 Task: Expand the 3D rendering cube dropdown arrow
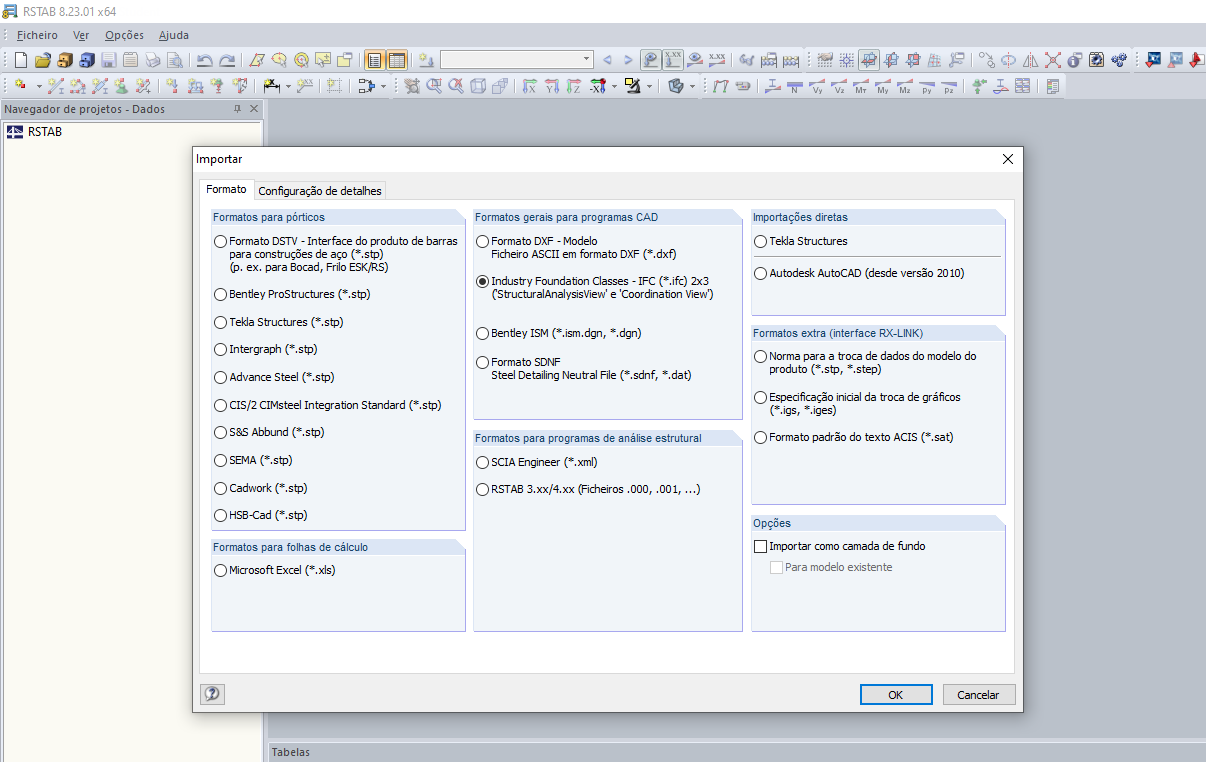(x=692, y=86)
